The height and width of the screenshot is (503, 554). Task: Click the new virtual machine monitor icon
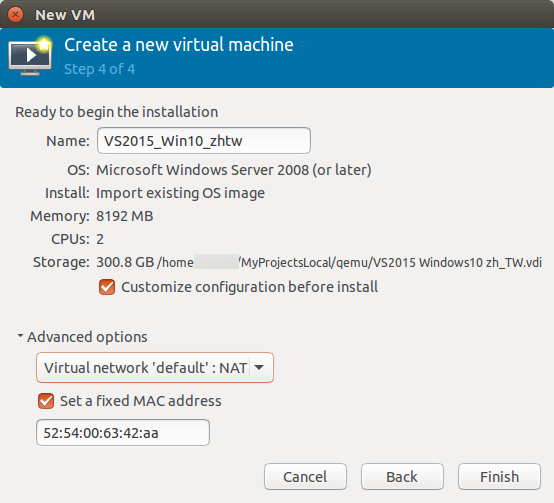(30, 56)
